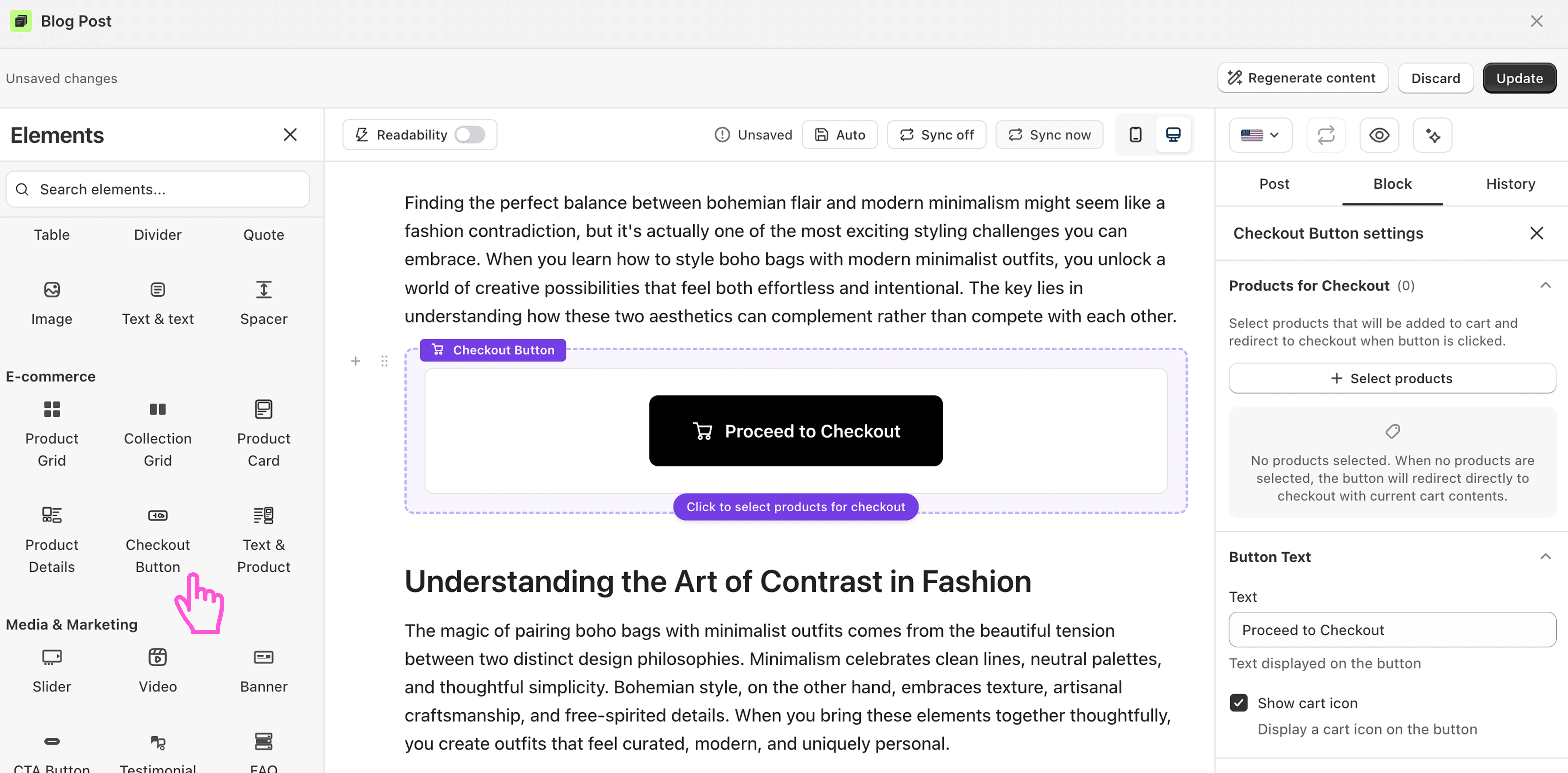Click the 'E-commerce' section heading

pos(51,376)
